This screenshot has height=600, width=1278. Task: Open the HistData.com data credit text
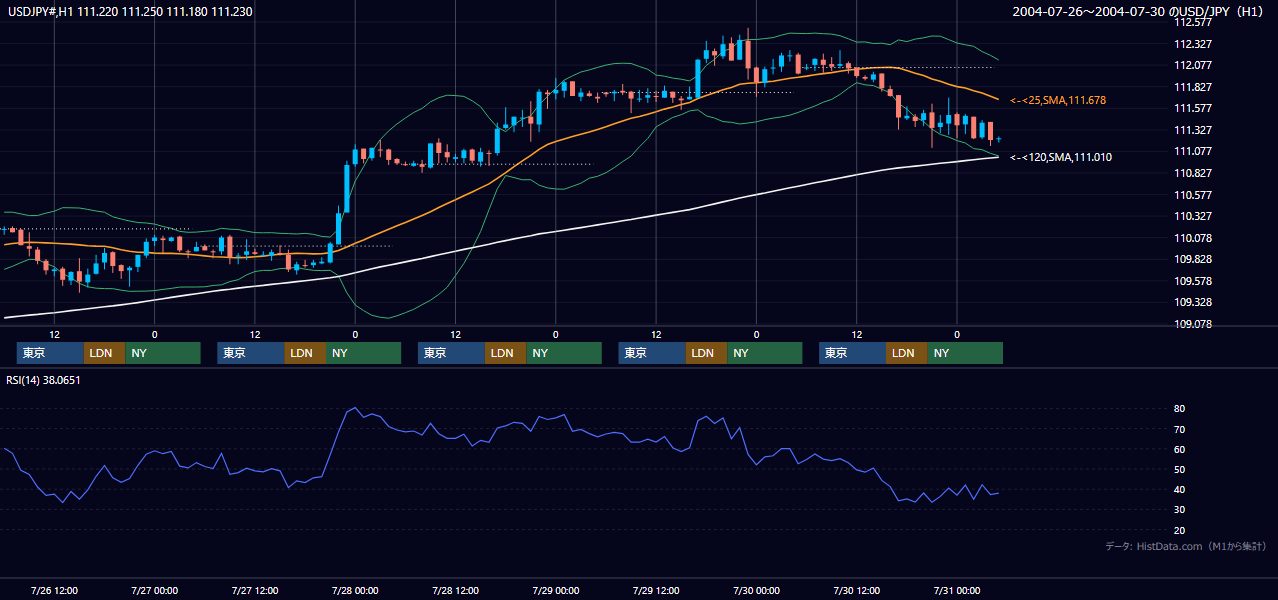pos(1186,546)
